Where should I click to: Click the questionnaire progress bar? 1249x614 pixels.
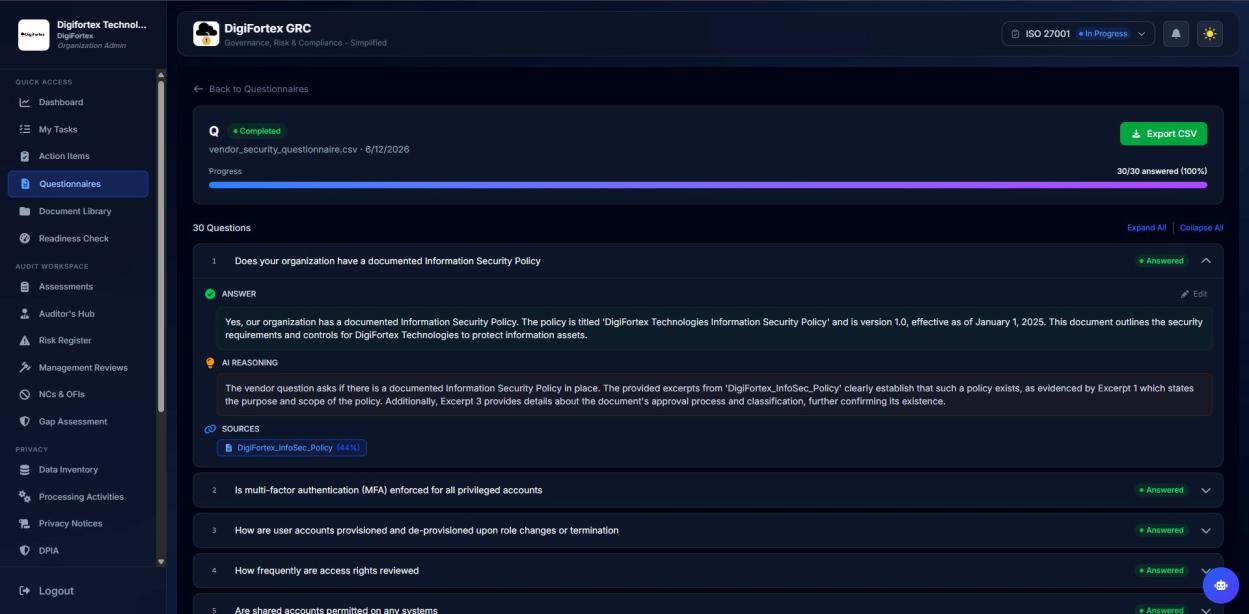click(708, 185)
